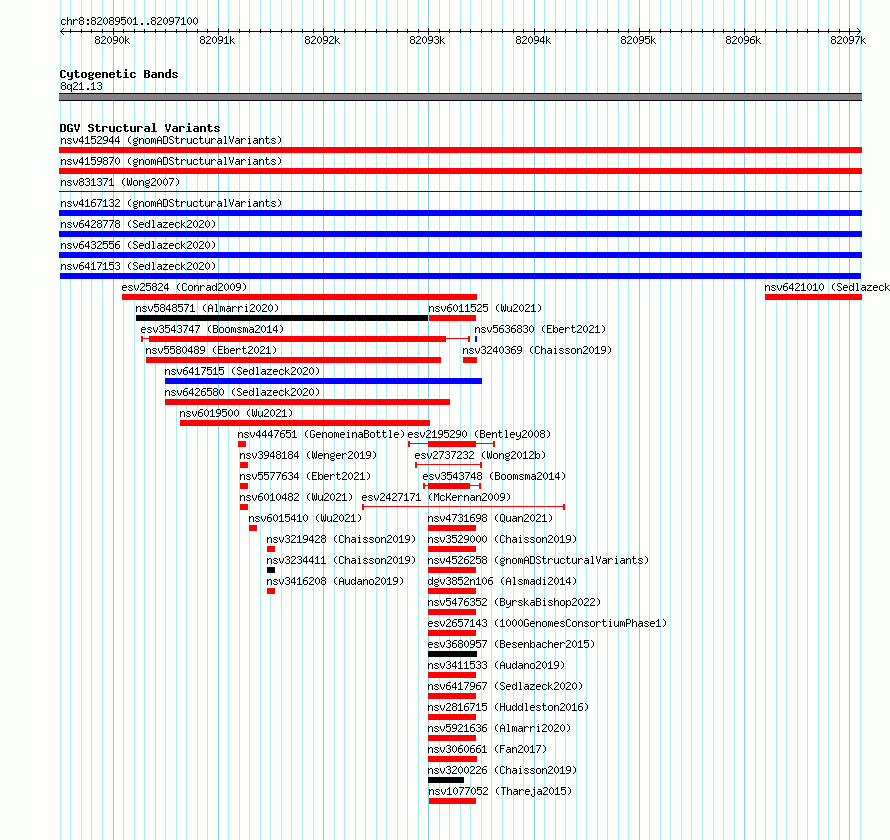
Task: Select nsv5636830 (Ebert2021) label
Action: click(540, 329)
